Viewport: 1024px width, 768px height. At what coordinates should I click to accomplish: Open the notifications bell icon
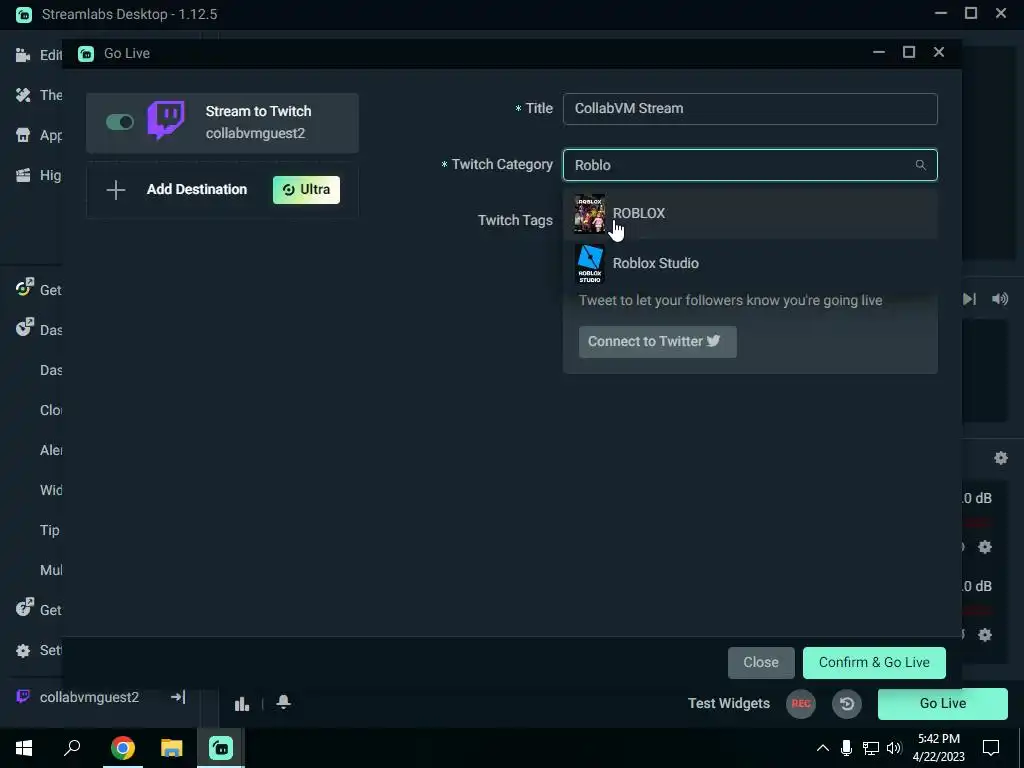[283, 703]
